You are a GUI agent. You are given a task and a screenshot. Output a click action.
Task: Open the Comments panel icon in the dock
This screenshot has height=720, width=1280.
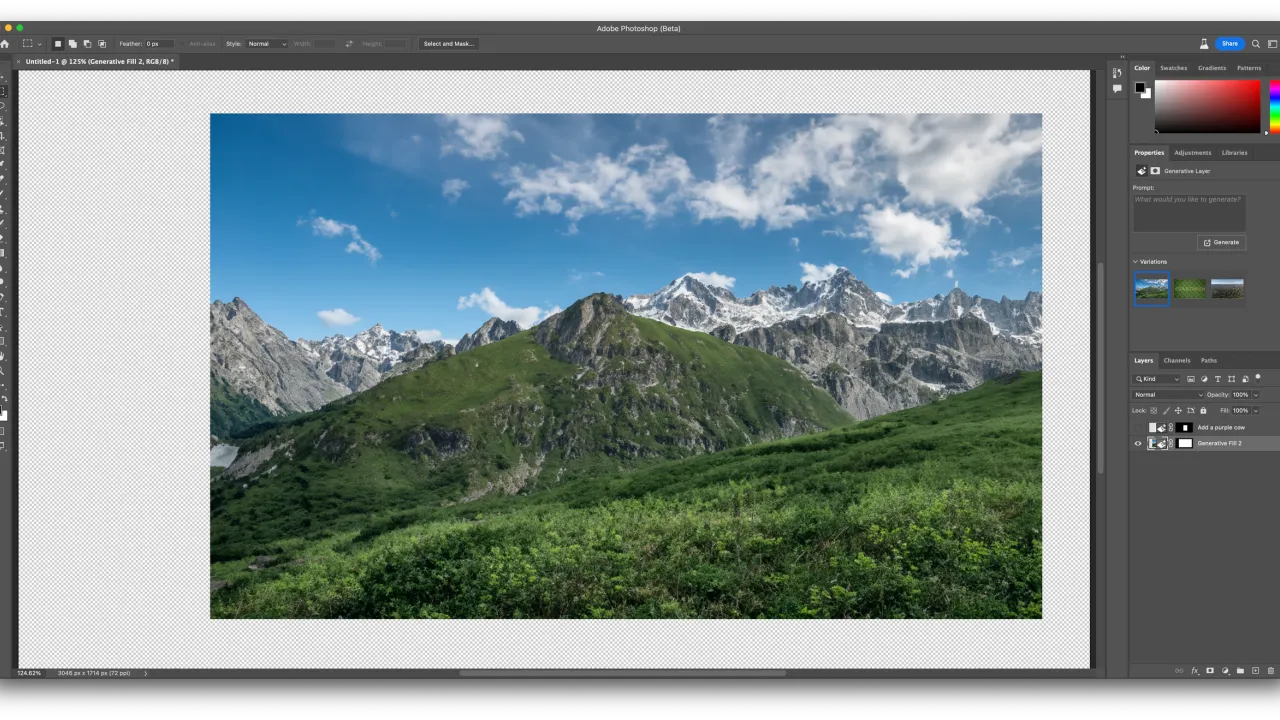[1117, 88]
